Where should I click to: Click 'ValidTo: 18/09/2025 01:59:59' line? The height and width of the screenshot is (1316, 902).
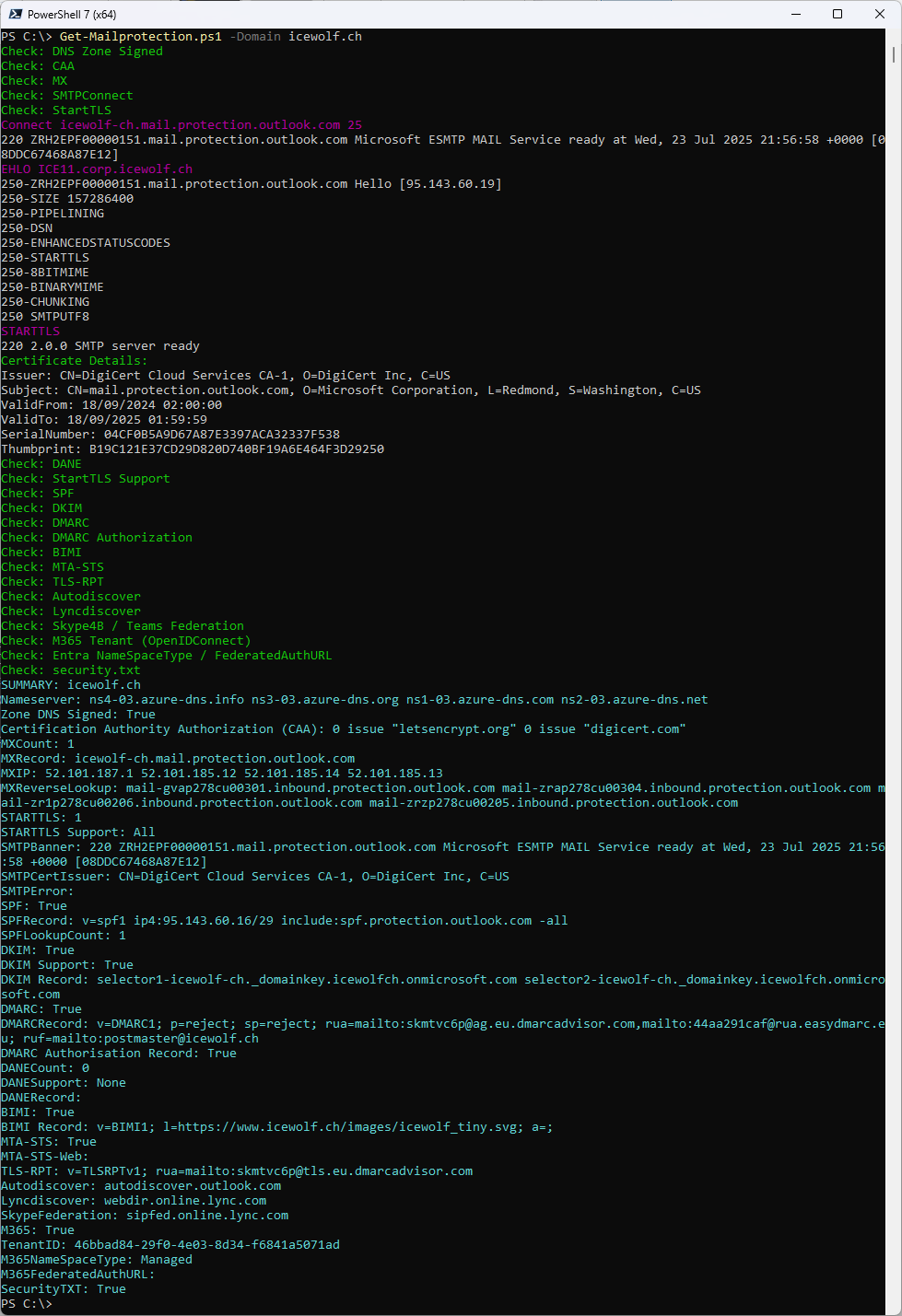click(104, 420)
